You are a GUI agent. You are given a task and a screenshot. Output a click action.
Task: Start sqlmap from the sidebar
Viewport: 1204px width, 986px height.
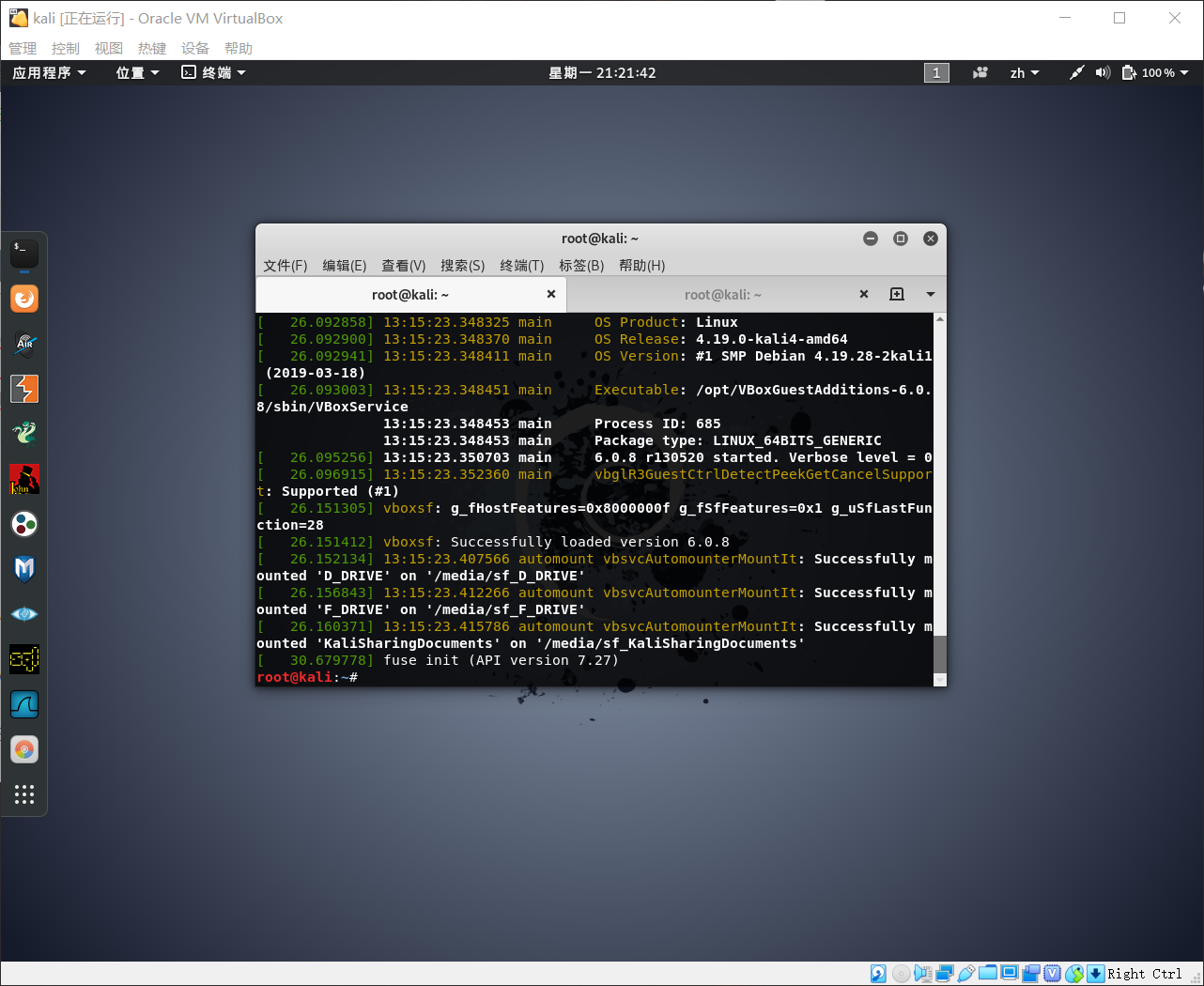tap(23, 659)
